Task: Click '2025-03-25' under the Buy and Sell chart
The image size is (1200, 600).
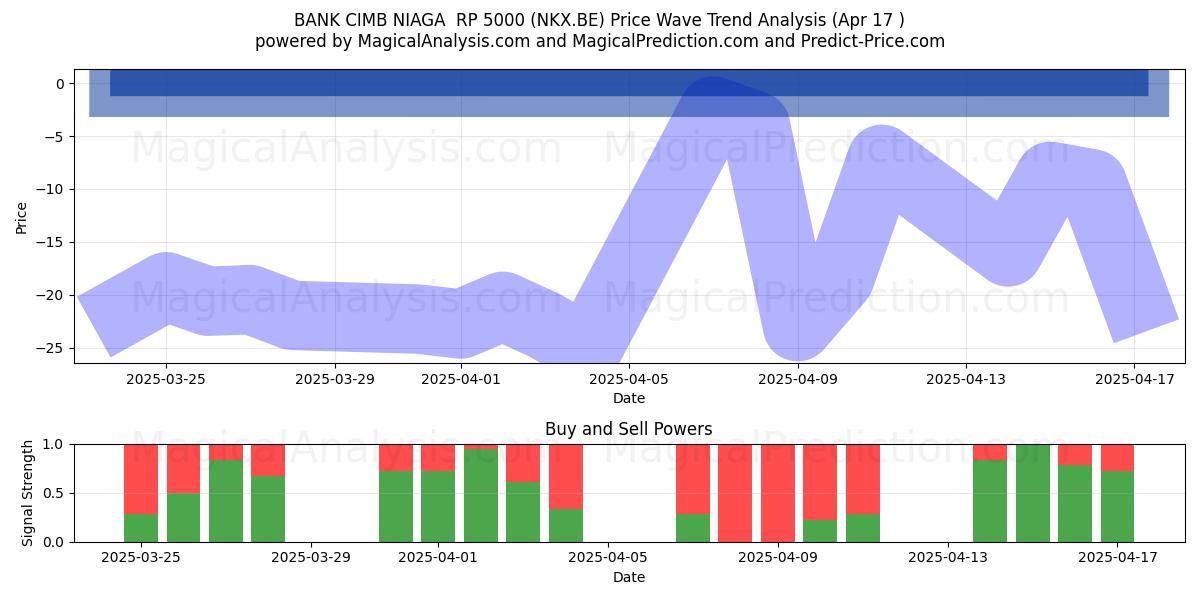Action: pos(141,558)
